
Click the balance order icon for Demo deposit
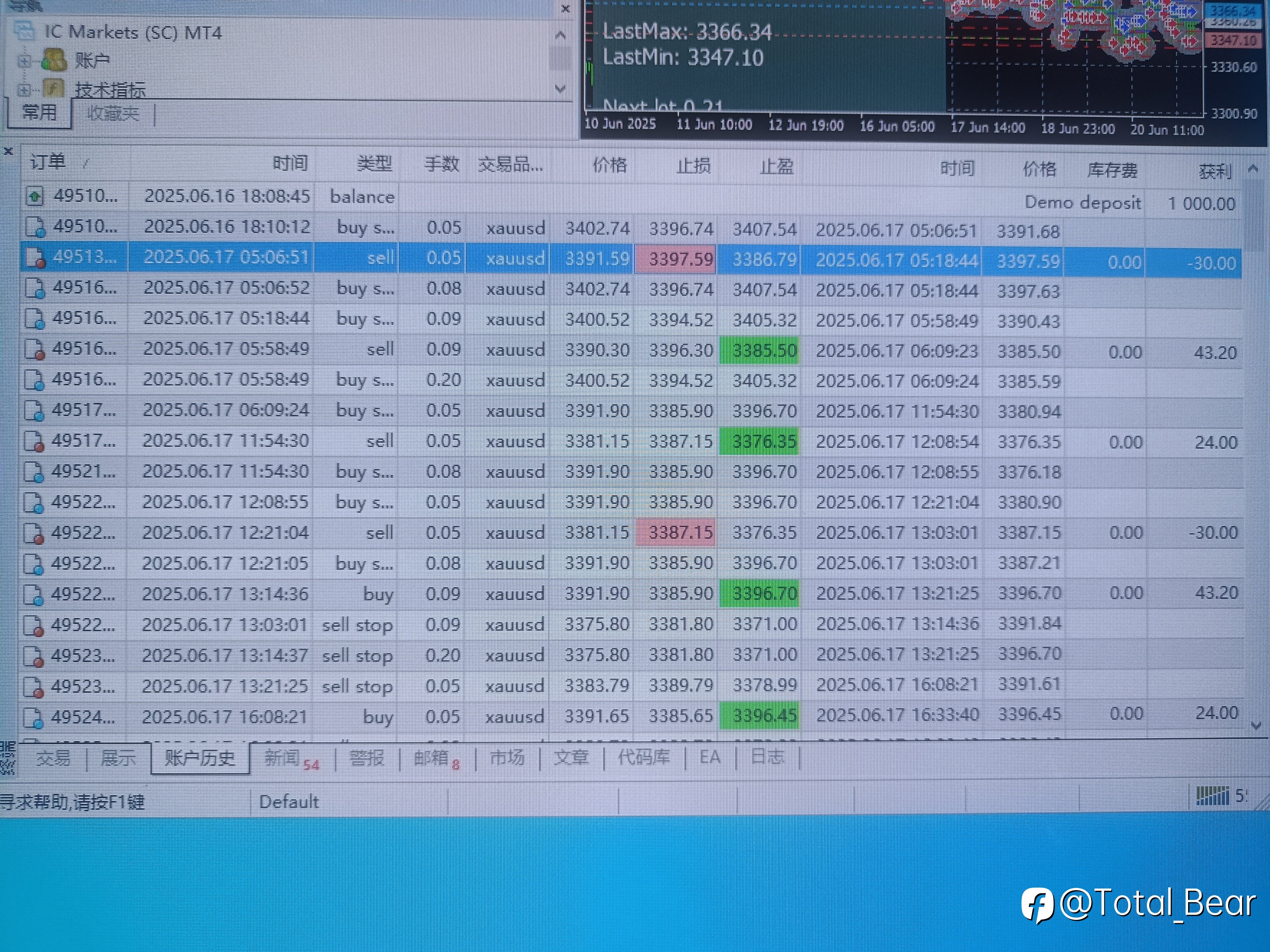pos(34,197)
